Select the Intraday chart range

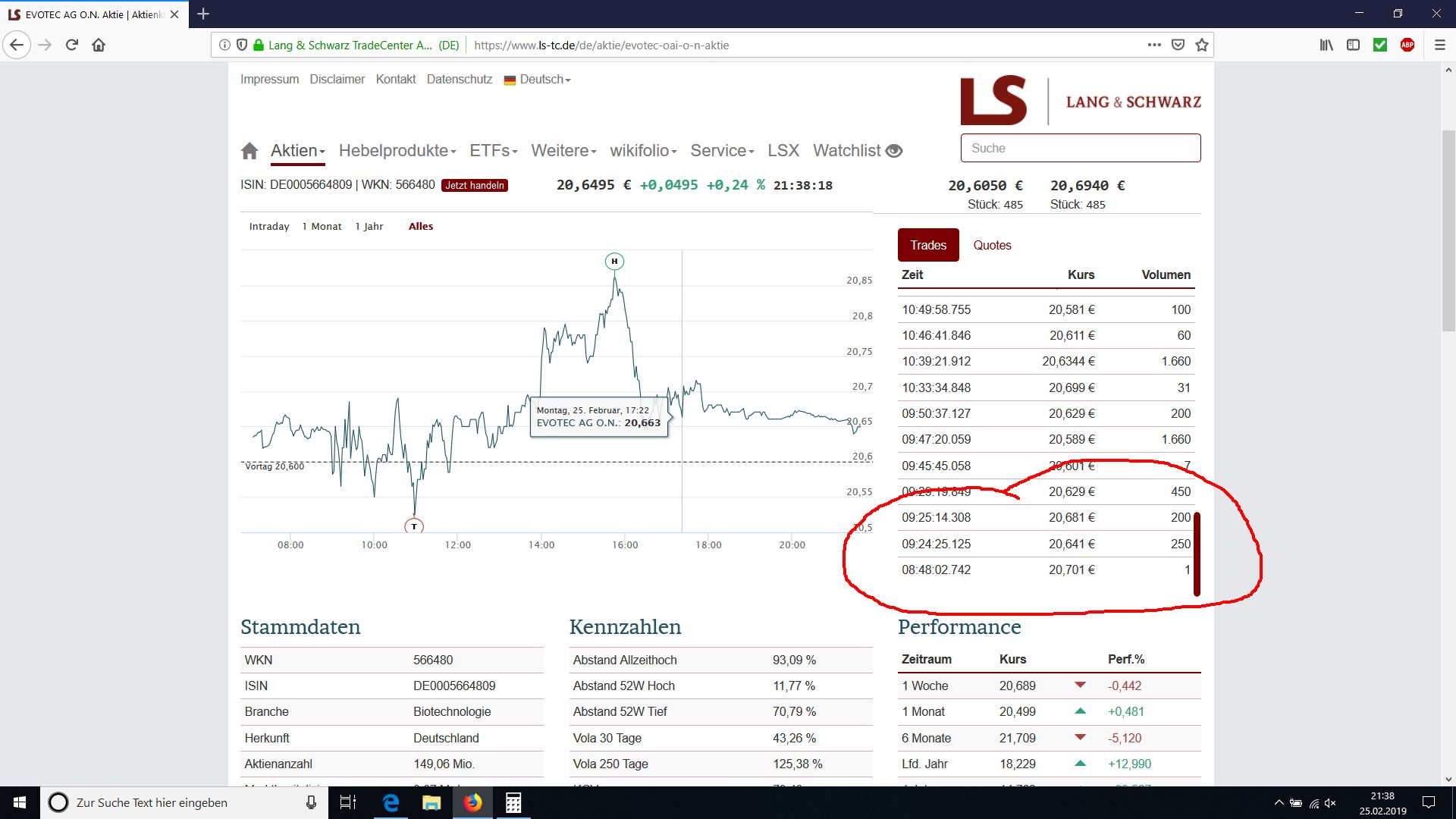click(269, 226)
